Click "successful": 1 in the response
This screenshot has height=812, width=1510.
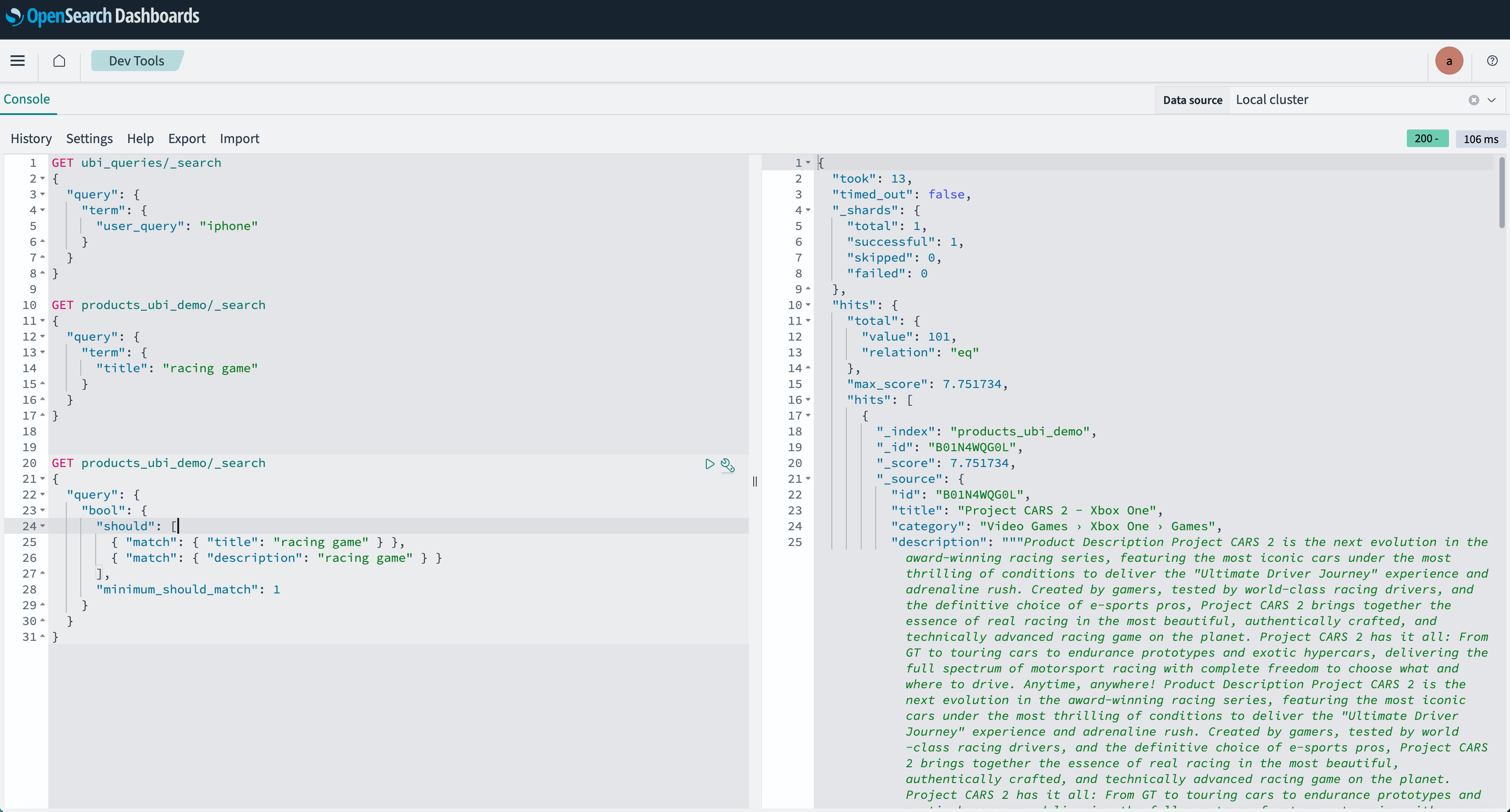pyautogui.click(x=905, y=242)
